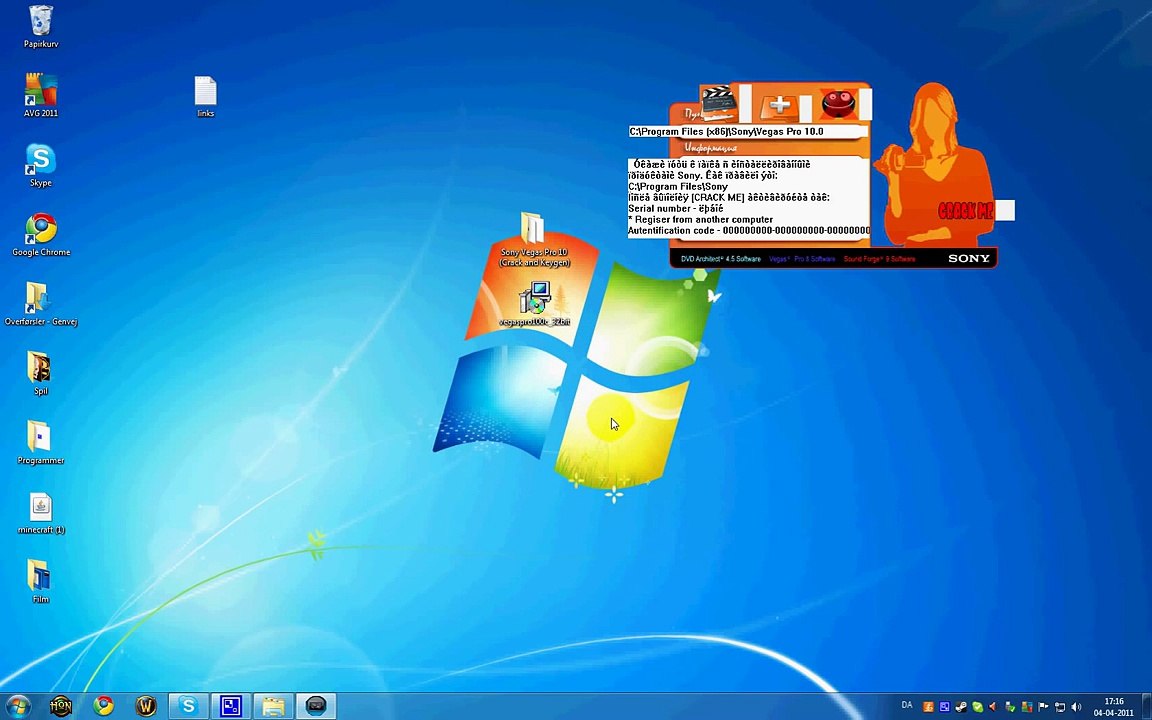Select the Skype desktop shortcut

pyautogui.click(x=40, y=165)
